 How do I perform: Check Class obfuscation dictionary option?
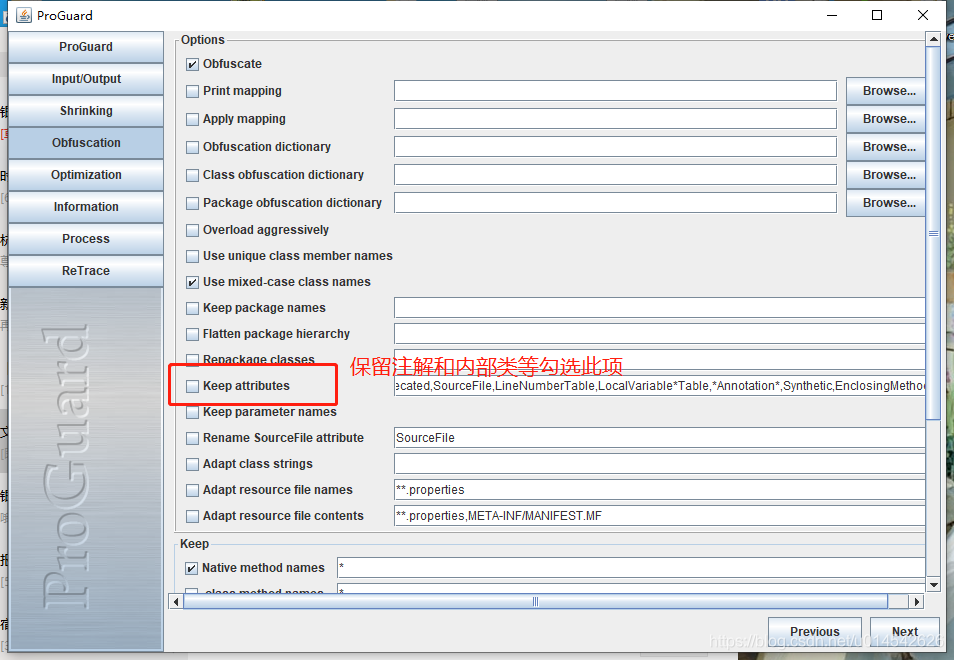(192, 175)
